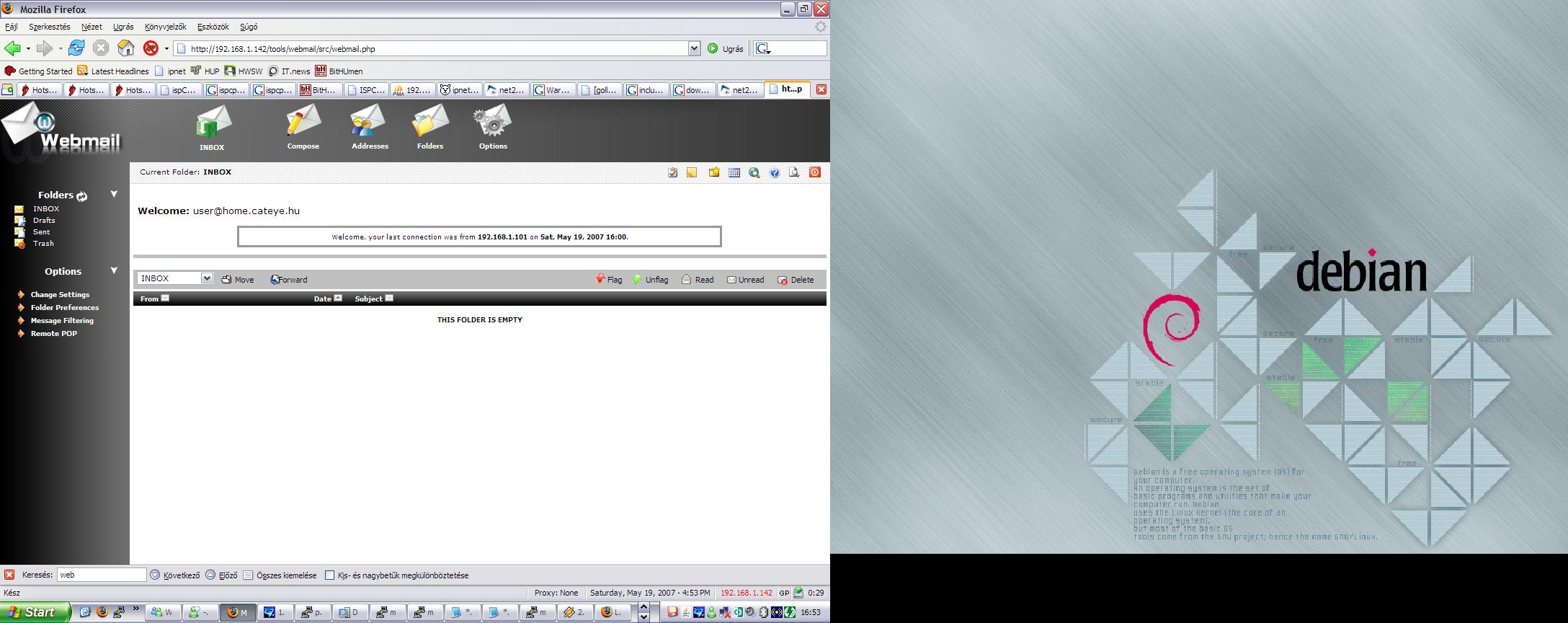Open the Eszközök menu
This screenshot has width=1568, height=623.
click(x=213, y=27)
